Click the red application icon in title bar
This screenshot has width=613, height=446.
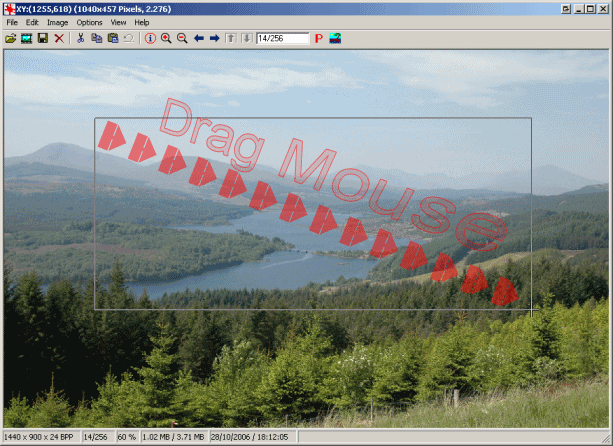tap(9, 9)
